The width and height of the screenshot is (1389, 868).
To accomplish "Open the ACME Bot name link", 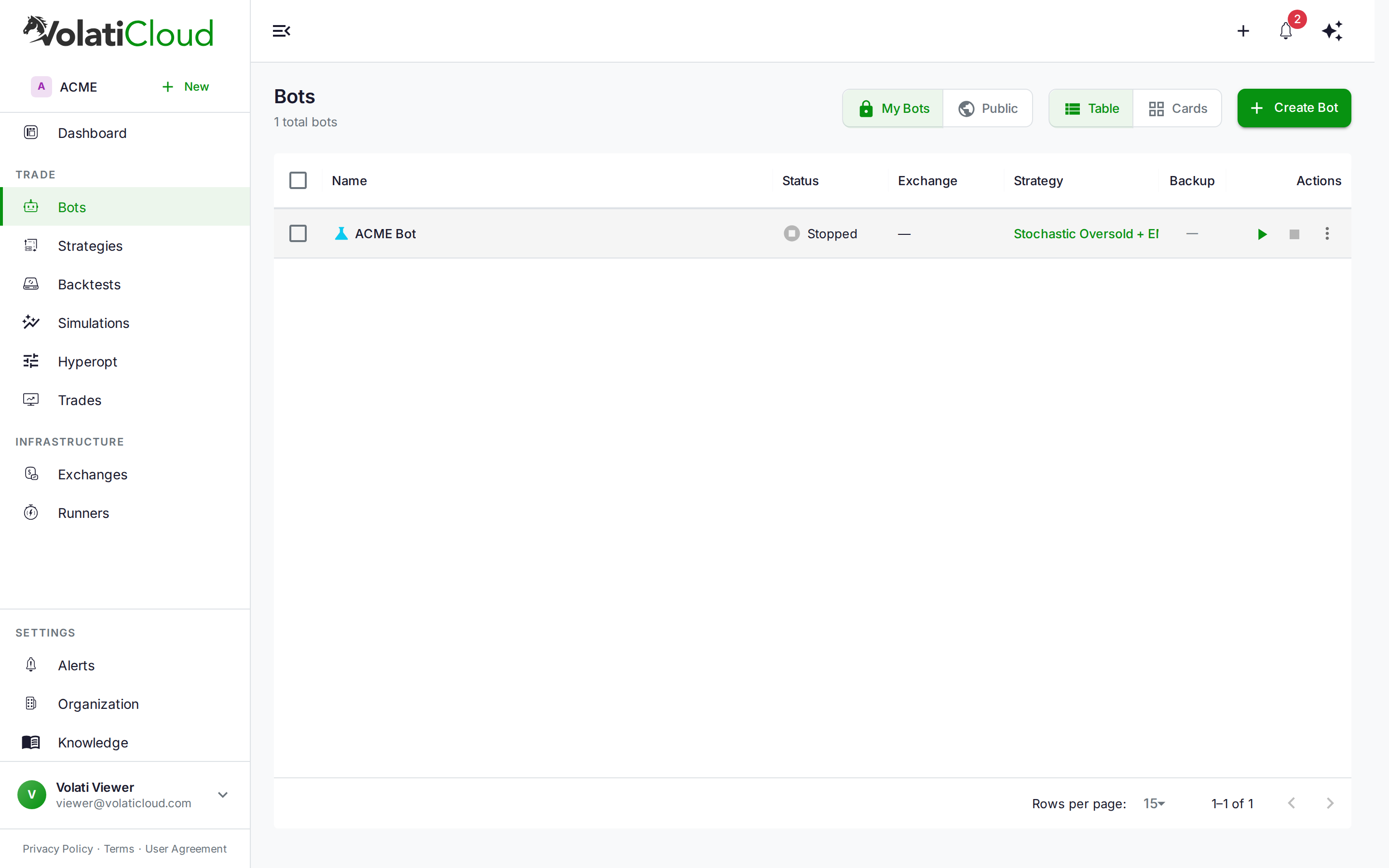I will click(385, 234).
